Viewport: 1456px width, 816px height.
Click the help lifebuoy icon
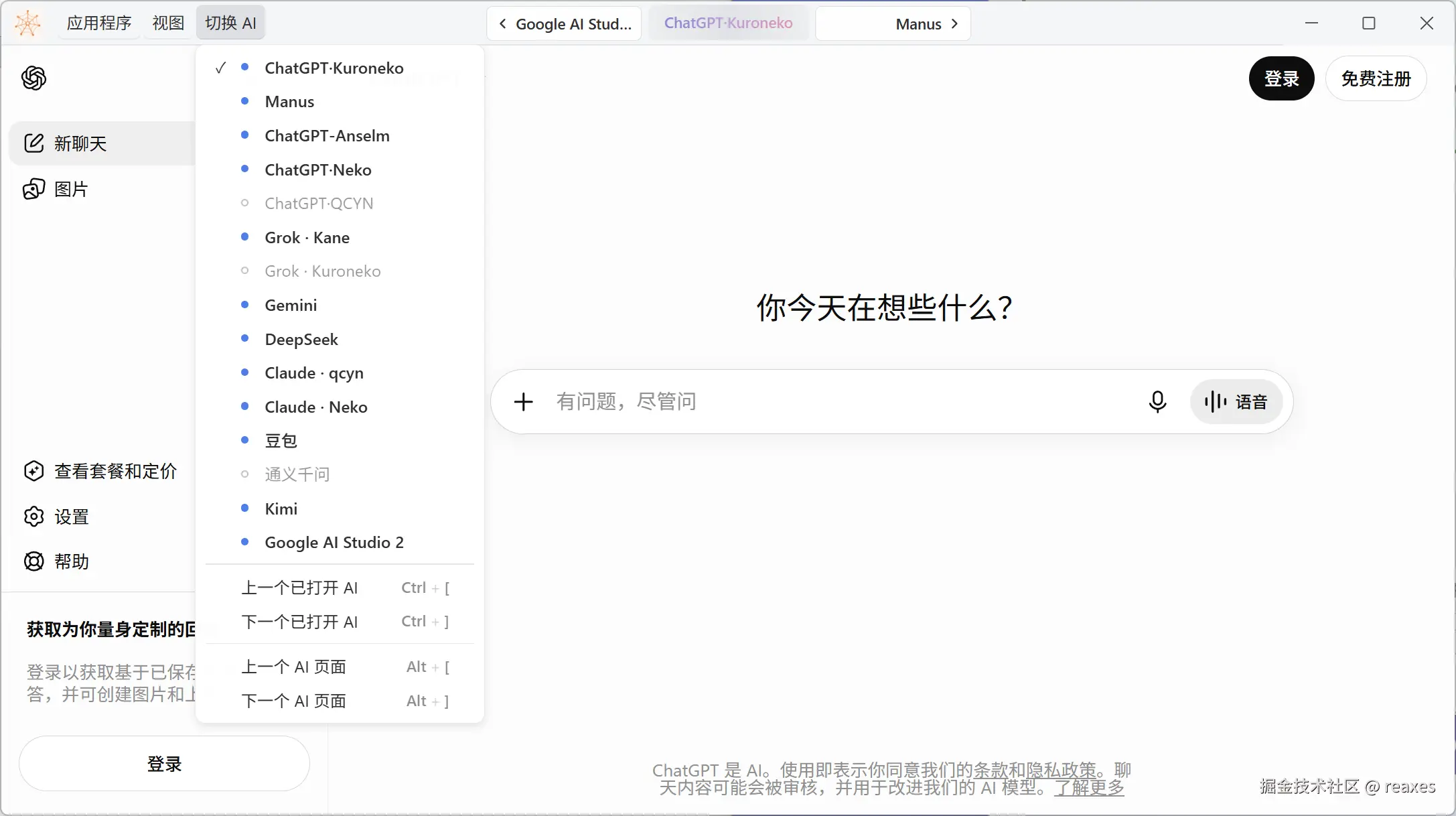pyautogui.click(x=34, y=561)
